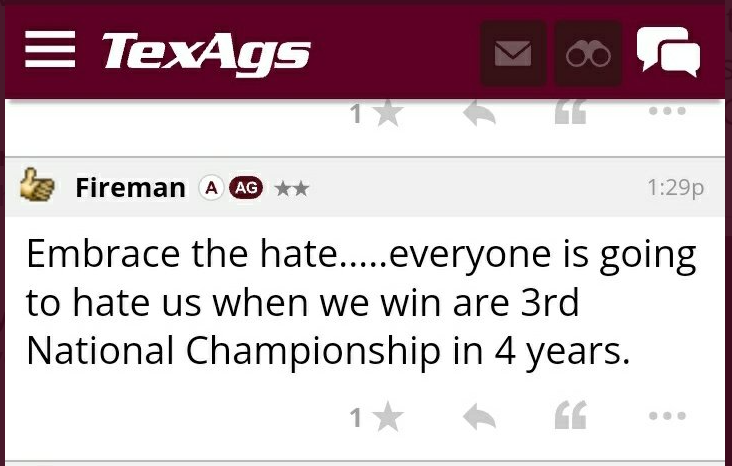Image resolution: width=732 pixels, height=466 pixels.
Task: Click the circled A badge next to Fireman
Action: coord(210,187)
